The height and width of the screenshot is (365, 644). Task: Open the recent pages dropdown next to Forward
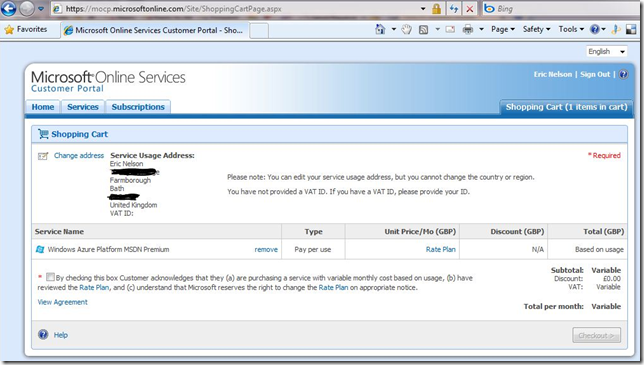coord(41,9)
